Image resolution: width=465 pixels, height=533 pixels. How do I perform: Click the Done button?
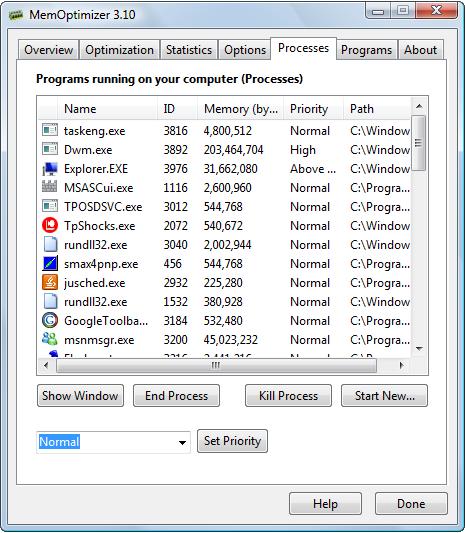411,504
